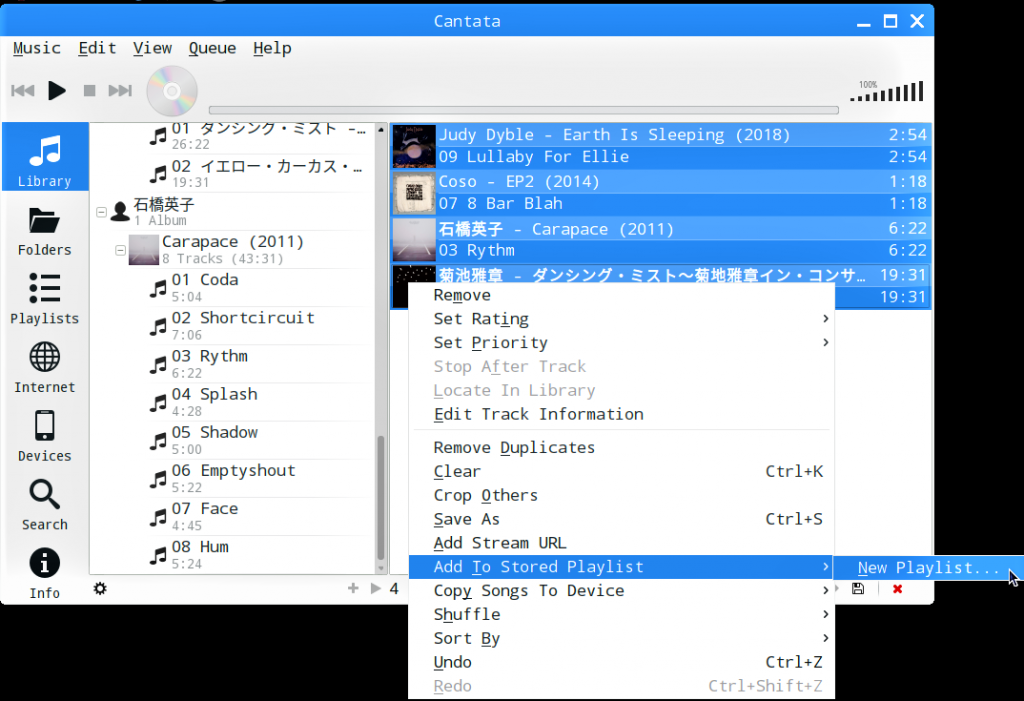
Task: Choose Undo from the context menu
Action: pyautogui.click(x=621, y=662)
